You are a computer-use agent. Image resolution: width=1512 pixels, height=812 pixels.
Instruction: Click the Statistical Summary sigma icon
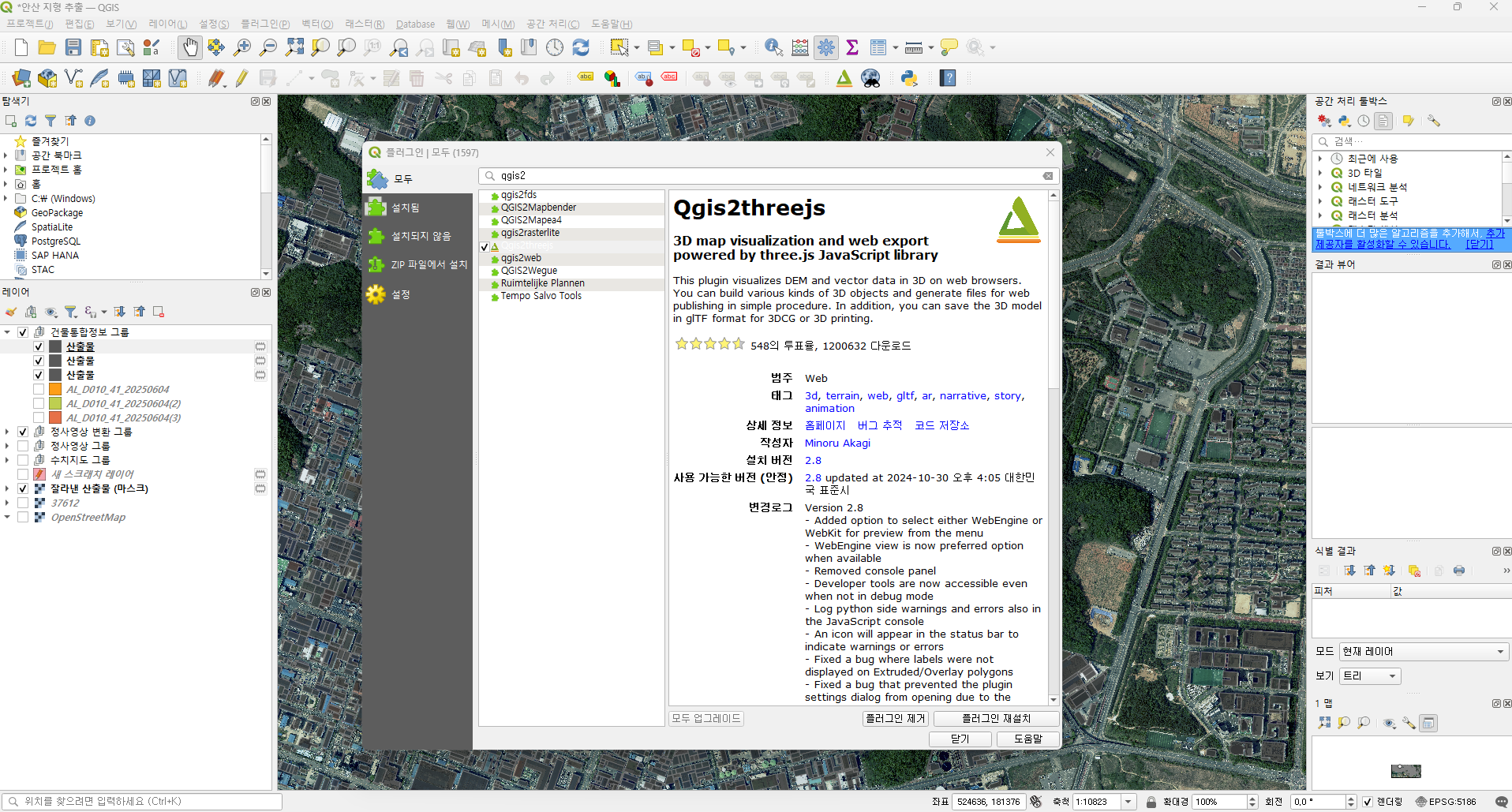click(852, 47)
